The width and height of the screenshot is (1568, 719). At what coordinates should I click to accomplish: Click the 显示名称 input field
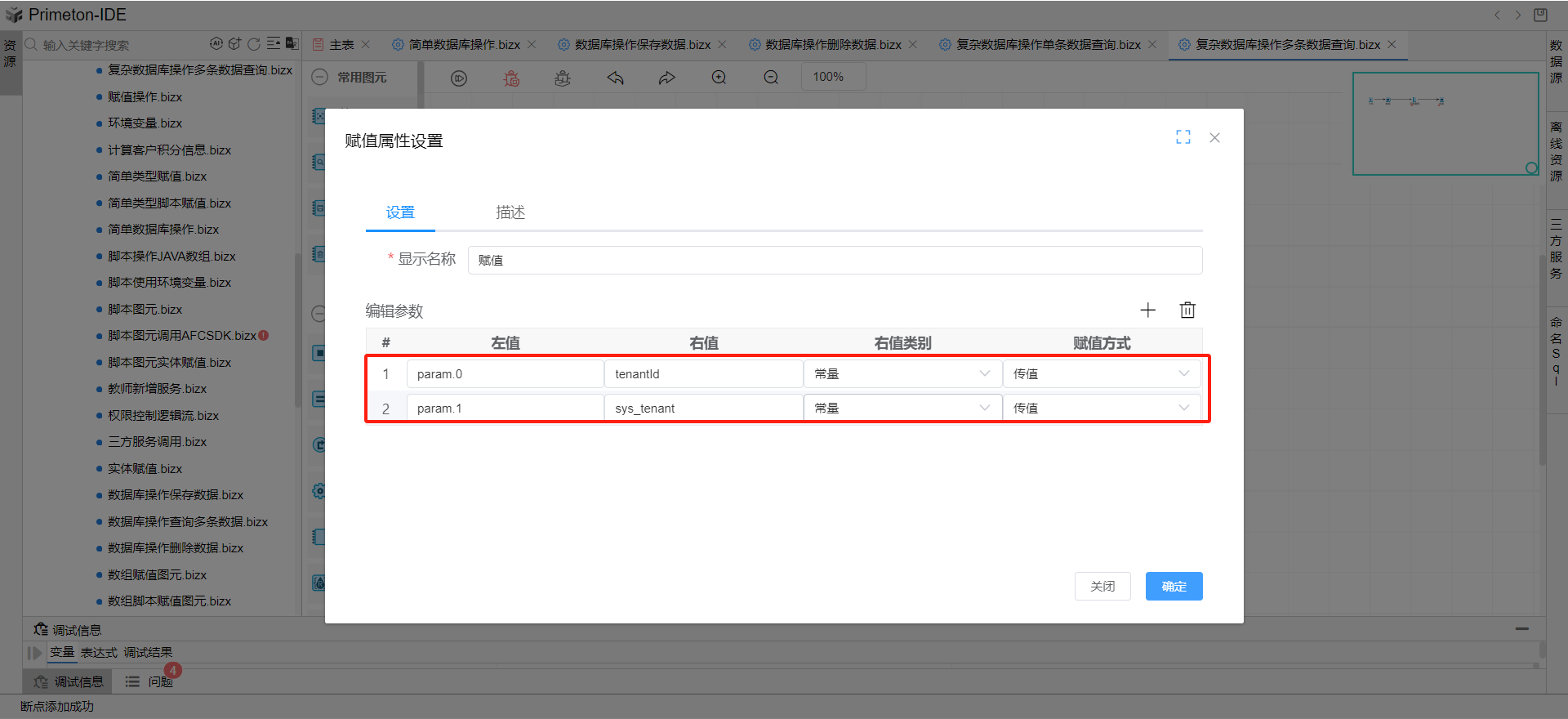point(834,260)
